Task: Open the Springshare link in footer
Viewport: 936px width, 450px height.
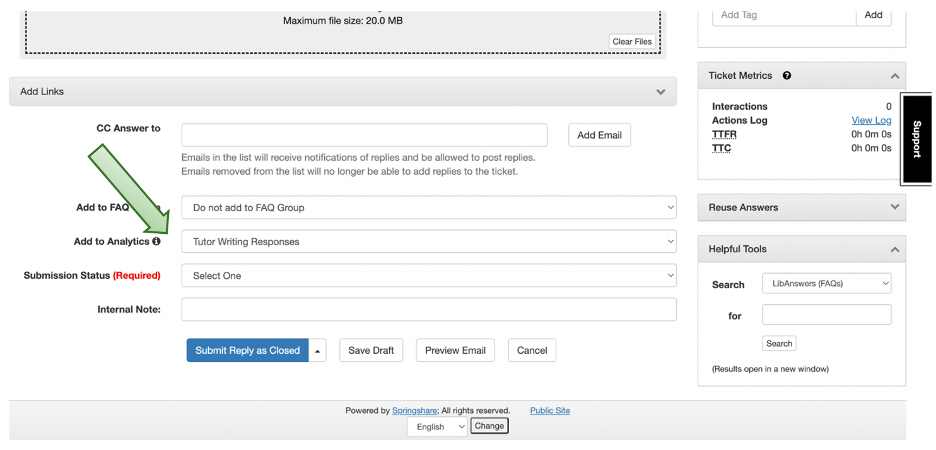Action: pyautogui.click(x=416, y=411)
